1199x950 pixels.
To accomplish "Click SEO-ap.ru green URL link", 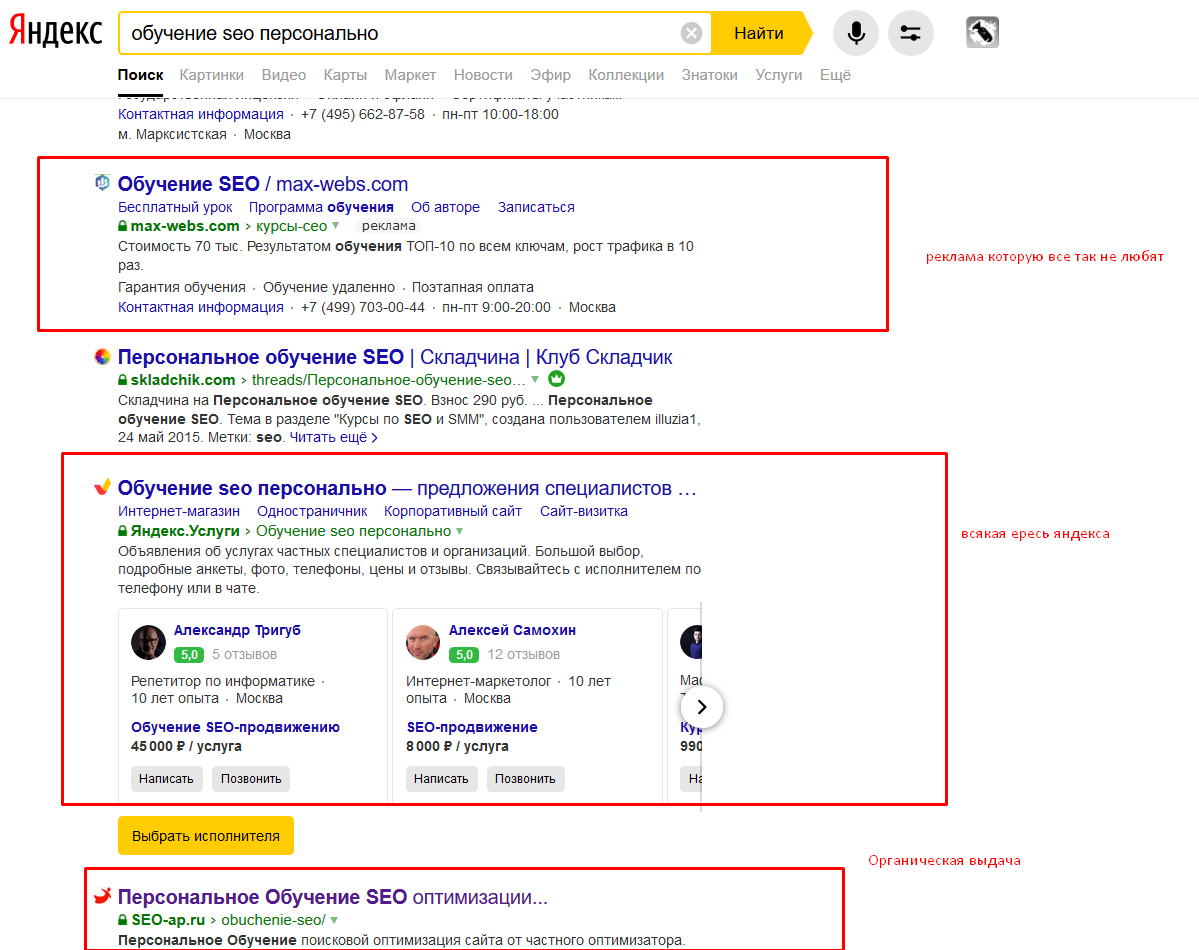I will (x=168, y=920).
